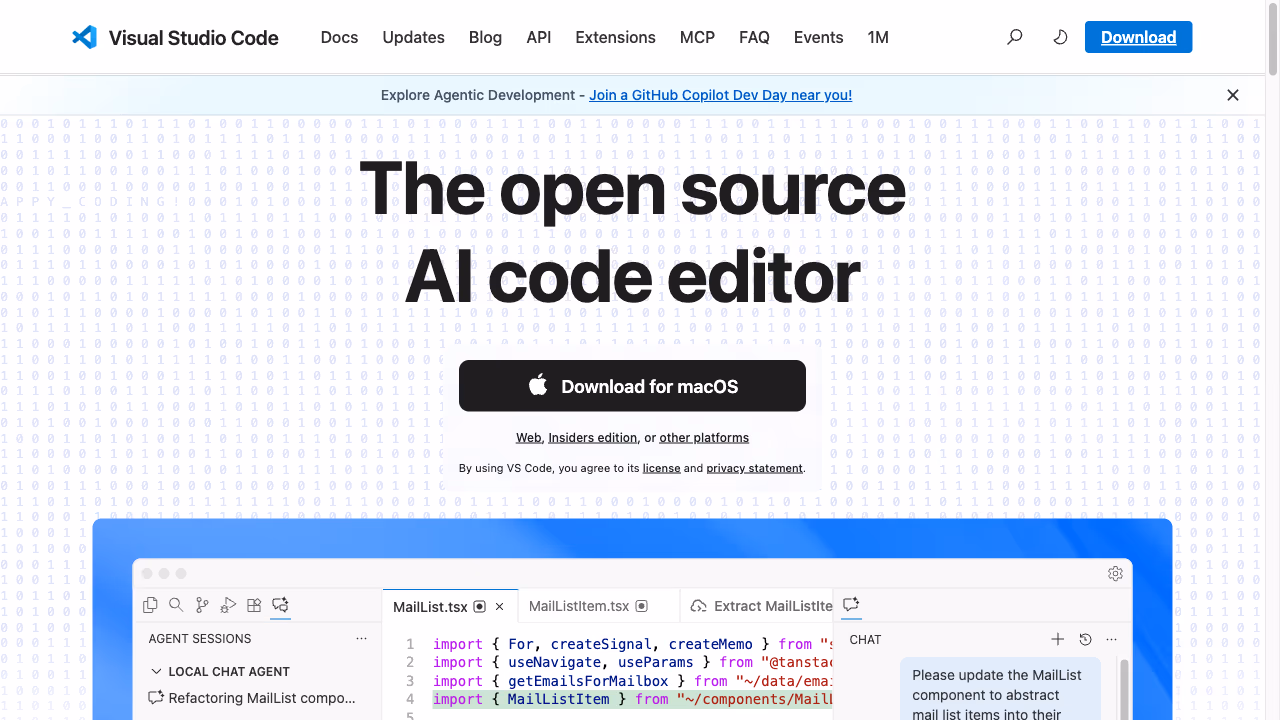Viewport: 1280px width, 720px height.
Task: Collapse the LOCAL CHAT AGENT section
Action: [x=156, y=672]
